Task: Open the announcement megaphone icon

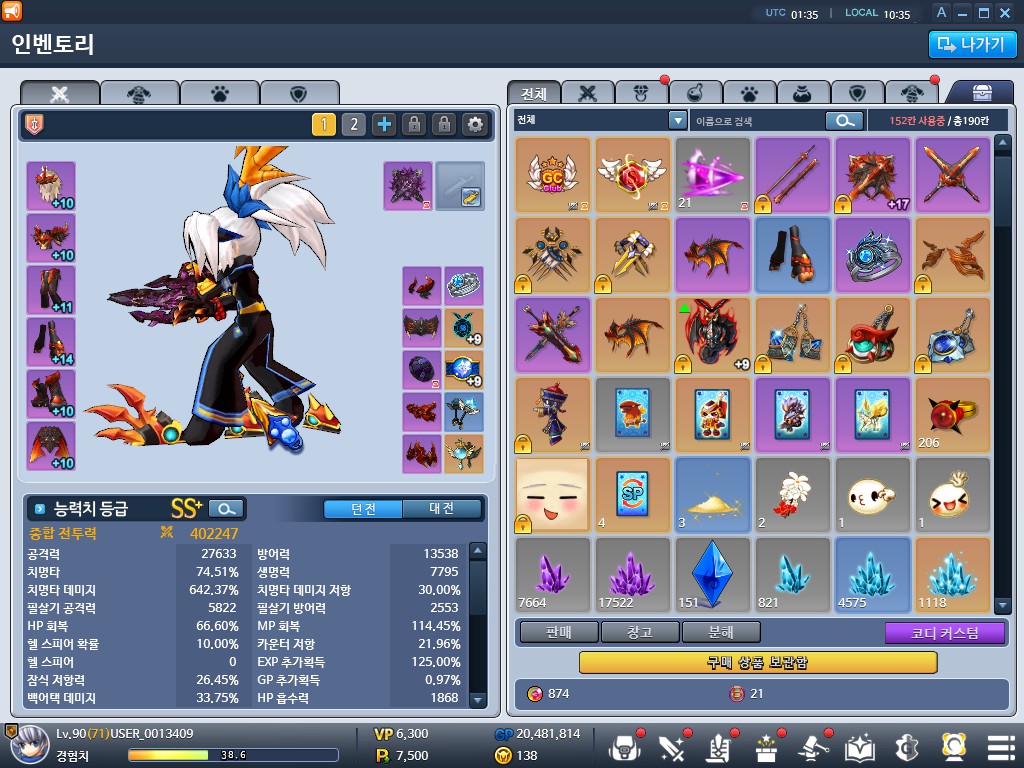Action: pos(12,10)
